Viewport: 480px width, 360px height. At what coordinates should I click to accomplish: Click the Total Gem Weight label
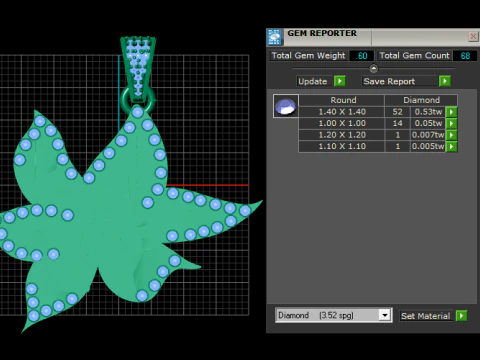pyautogui.click(x=308, y=56)
